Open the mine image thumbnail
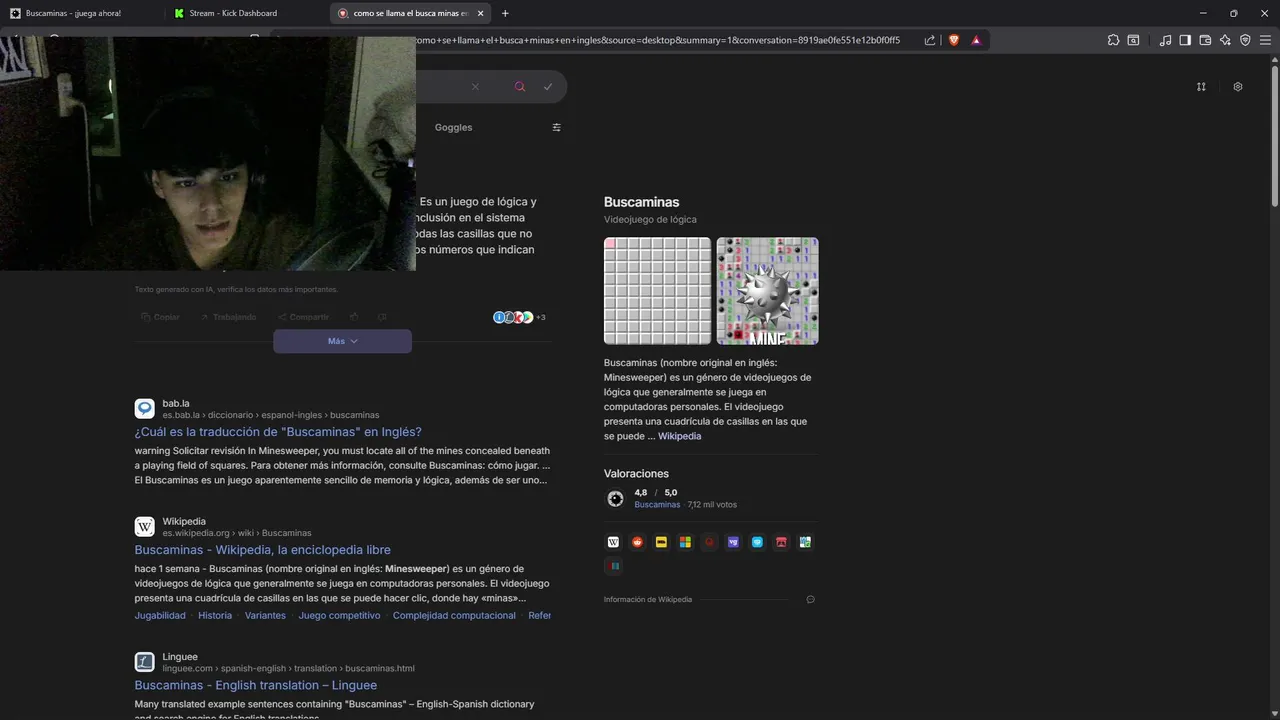This screenshot has height=720, width=1280. tap(767, 291)
